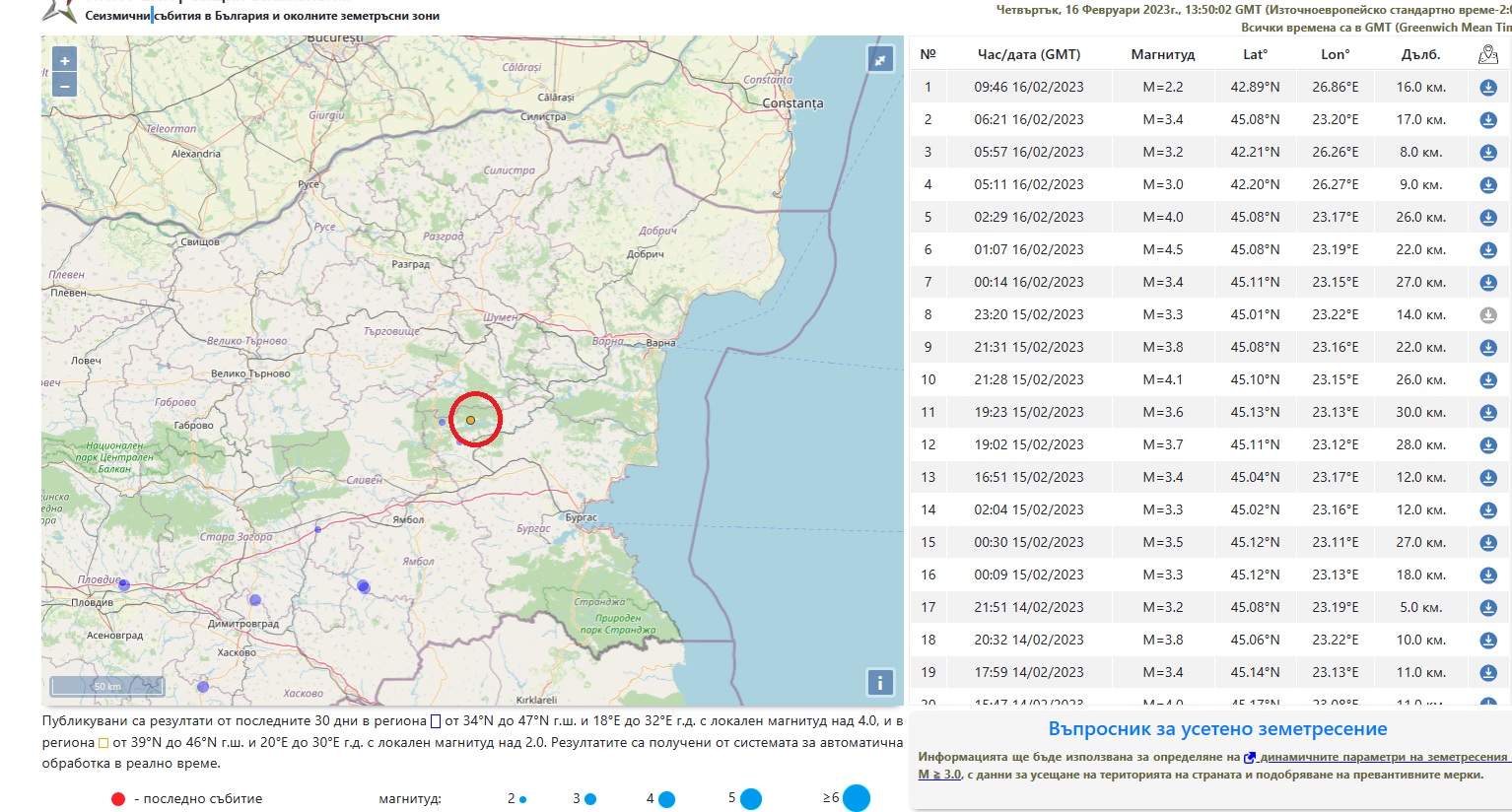Viewport: 1512px width, 812px height.
Task: Download data for event number 1
Action: pos(1487,88)
